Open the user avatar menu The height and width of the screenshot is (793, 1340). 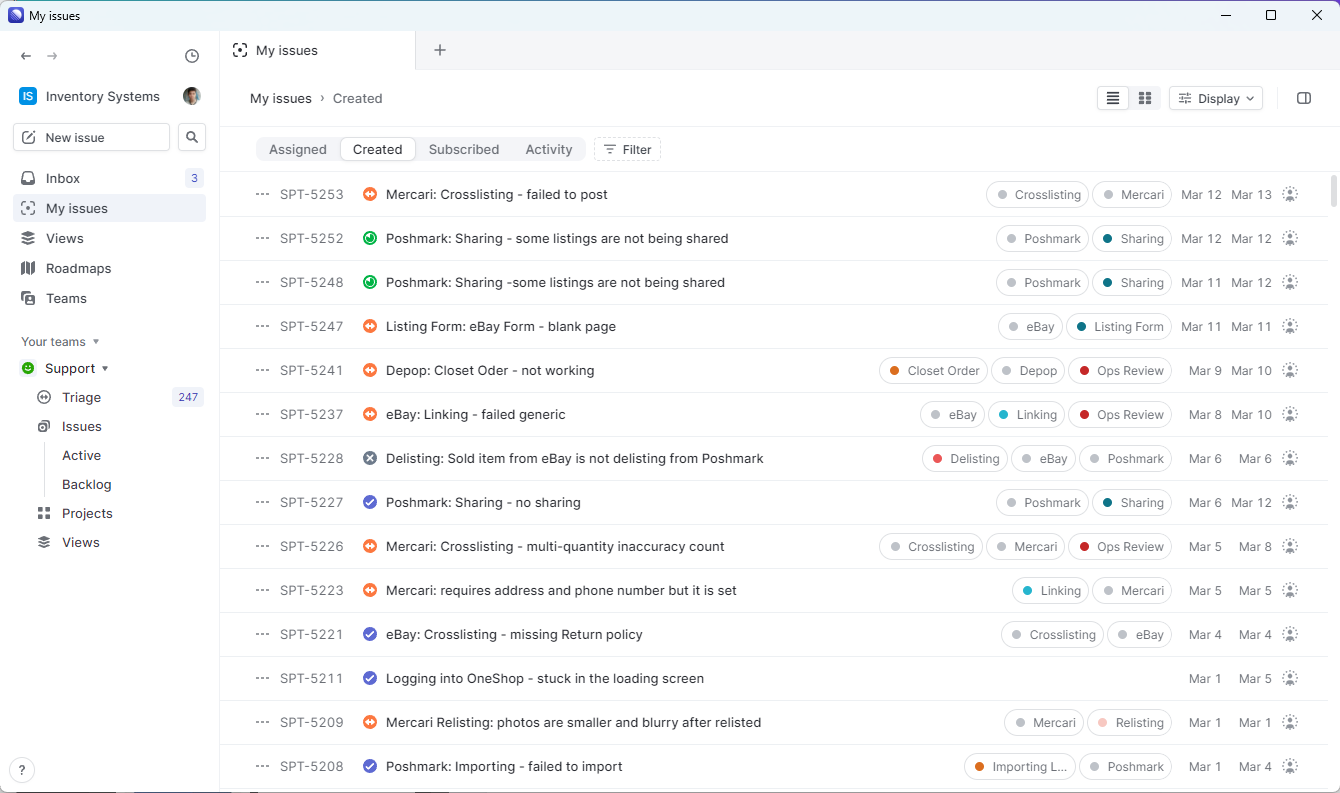[x=192, y=96]
